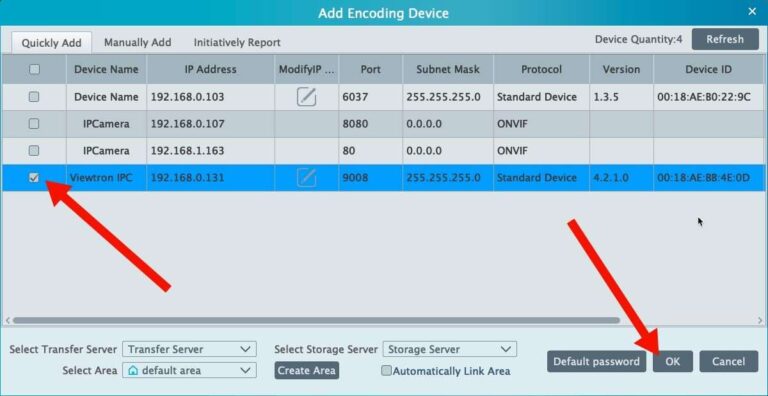Switch to the Quickly Add tab
768x396 pixels.
pyautogui.click(x=51, y=43)
